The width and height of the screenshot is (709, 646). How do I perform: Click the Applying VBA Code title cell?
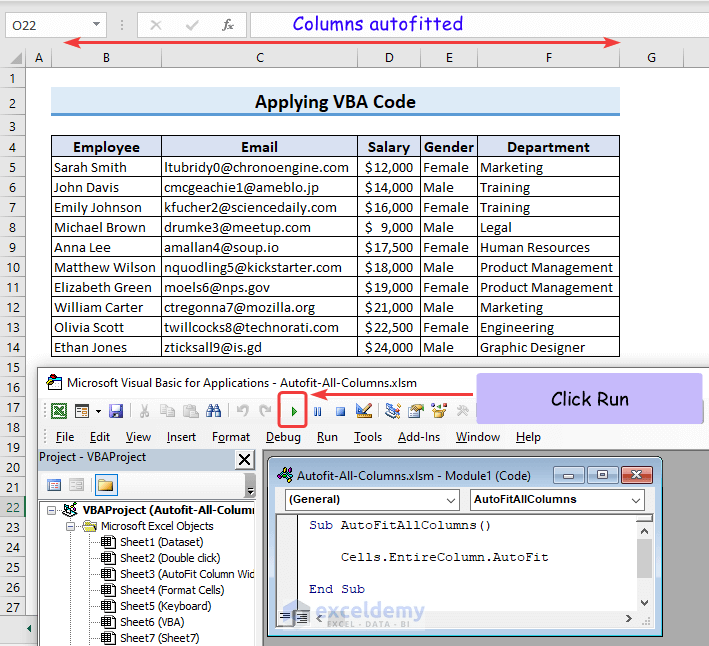[x=335, y=102]
